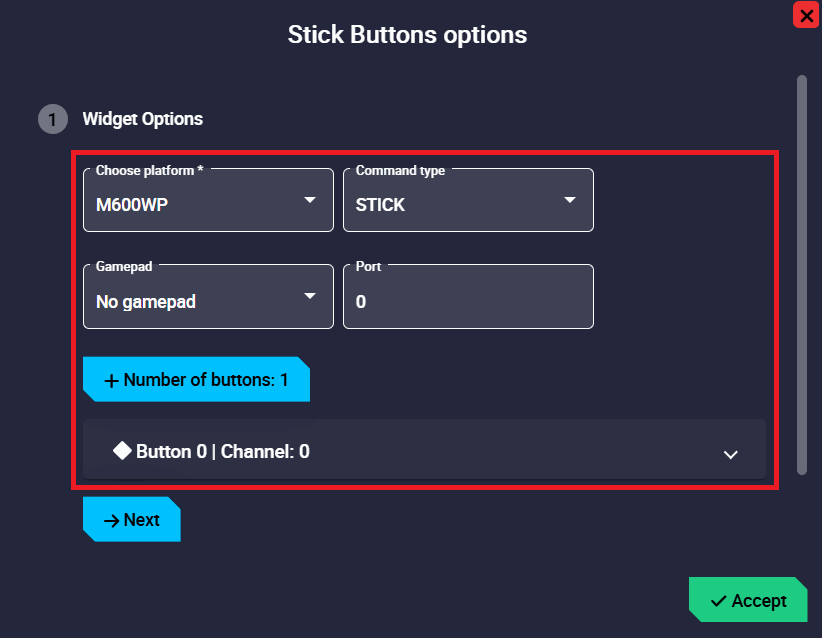
Task: Click the arrow in the Command type field
Action: 570,200
